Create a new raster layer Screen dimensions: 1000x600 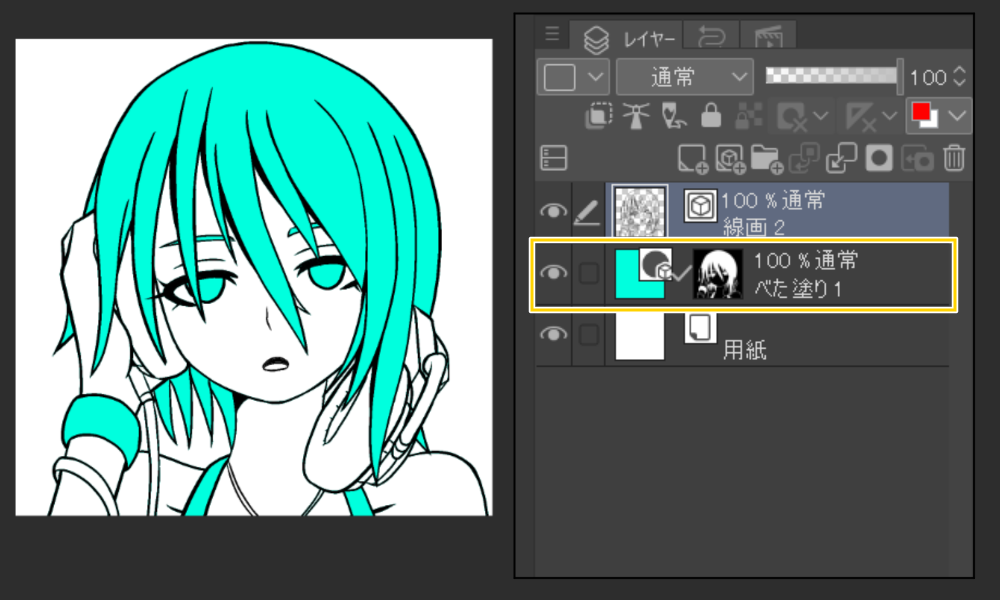693,158
